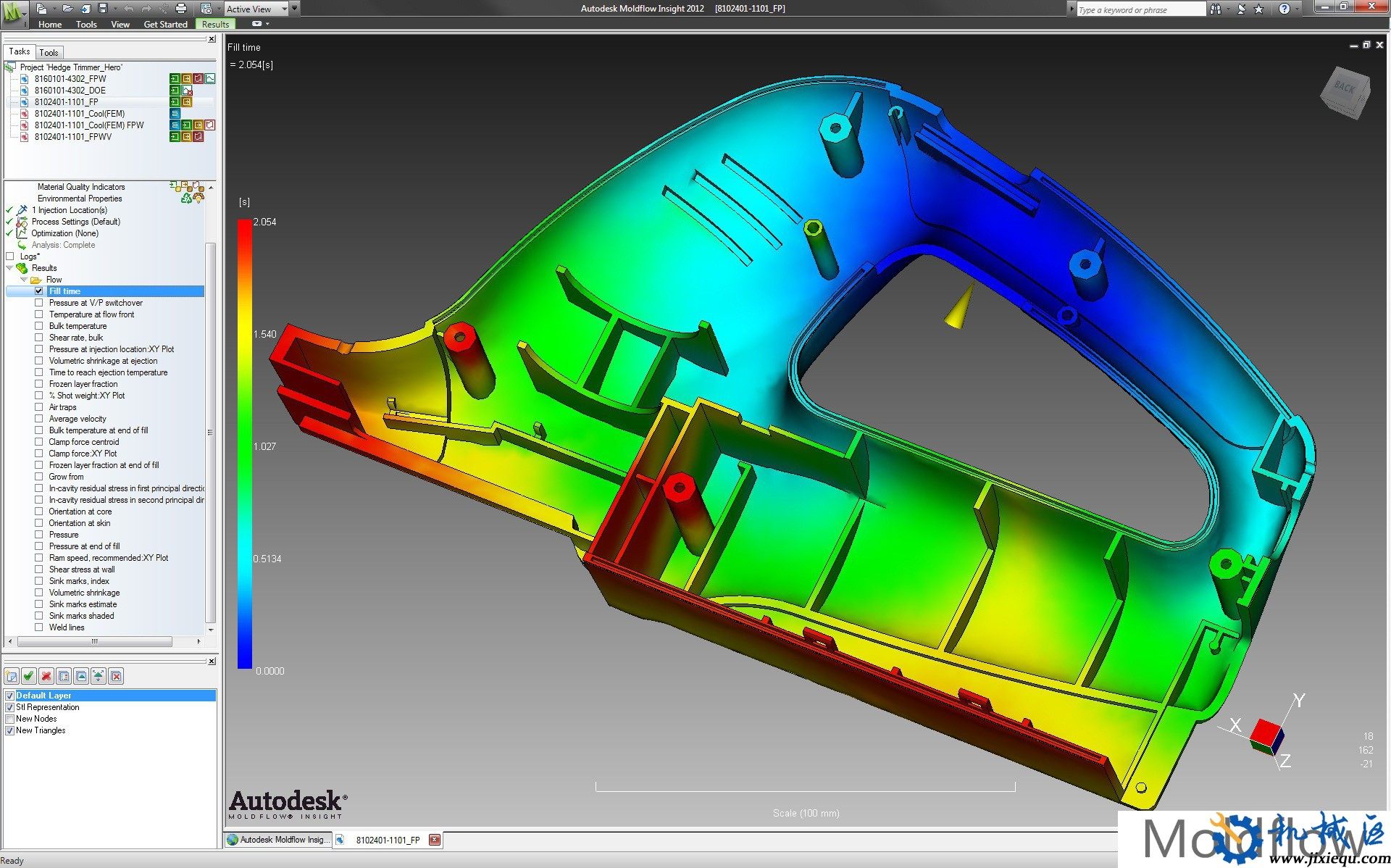Screen dimensions: 1391x868
Task: Click the Undo arrow icon
Action: tap(129, 8)
